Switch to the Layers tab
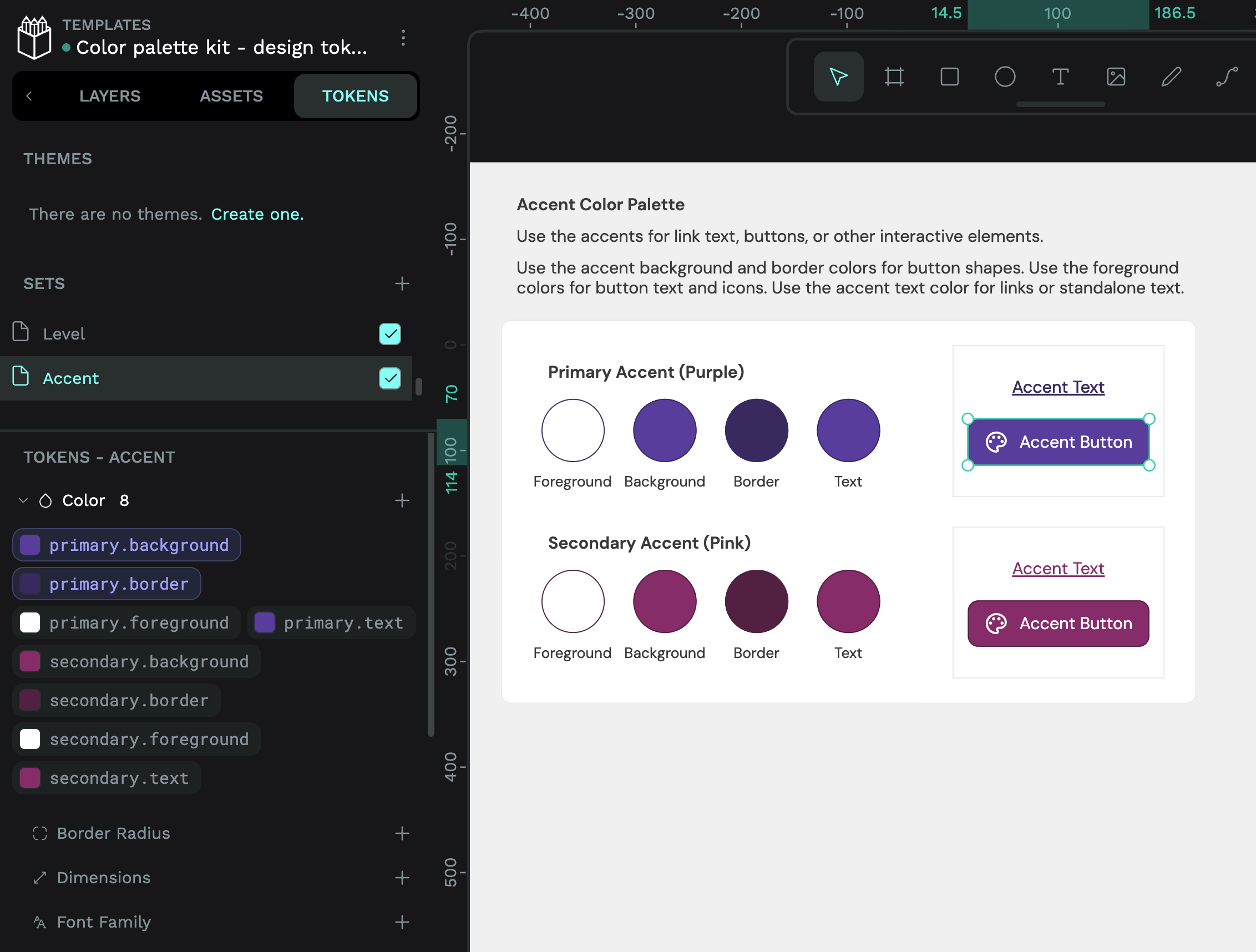This screenshot has height=952, width=1256. coord(110,96)
